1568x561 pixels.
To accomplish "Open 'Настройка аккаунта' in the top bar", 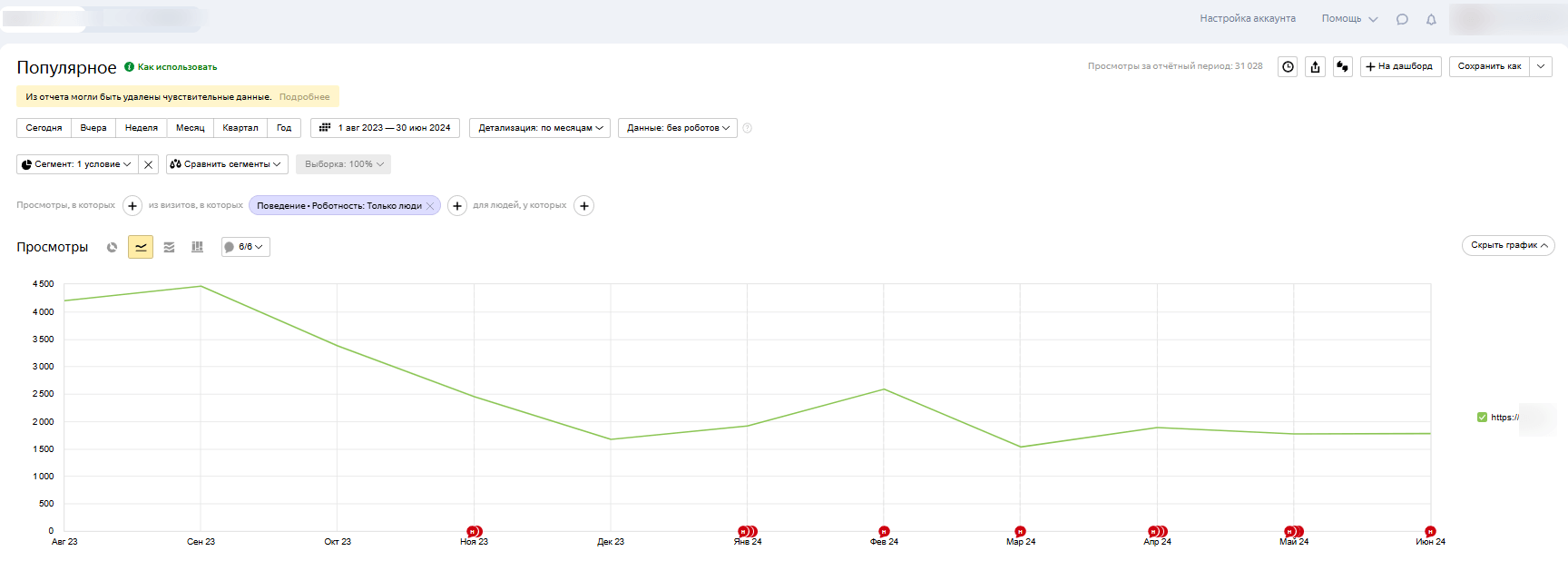I will tap(1248, 19).
